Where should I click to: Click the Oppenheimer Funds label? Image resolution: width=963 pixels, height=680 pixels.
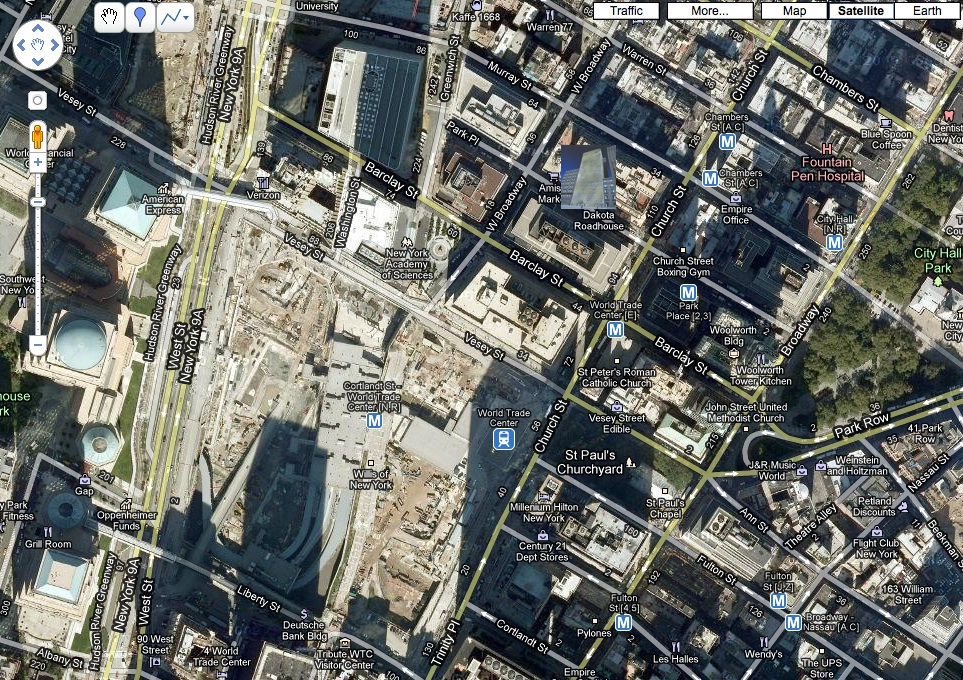tap(126, 520)
